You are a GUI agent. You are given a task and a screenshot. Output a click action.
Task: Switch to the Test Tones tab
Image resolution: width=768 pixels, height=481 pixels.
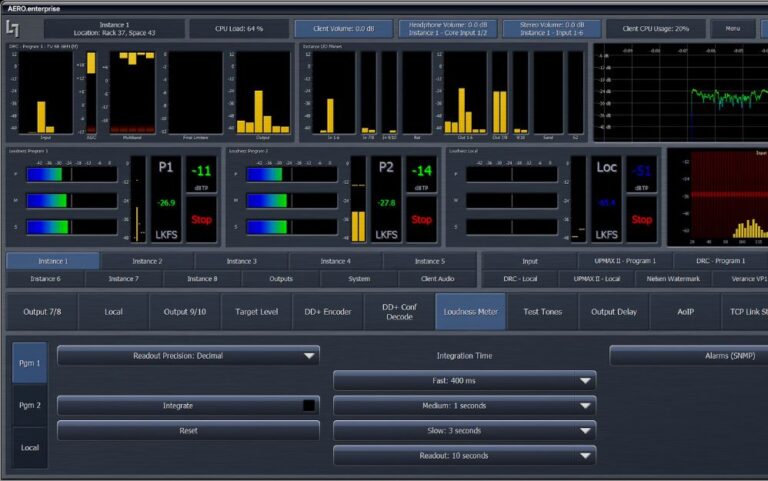(543, 312)
